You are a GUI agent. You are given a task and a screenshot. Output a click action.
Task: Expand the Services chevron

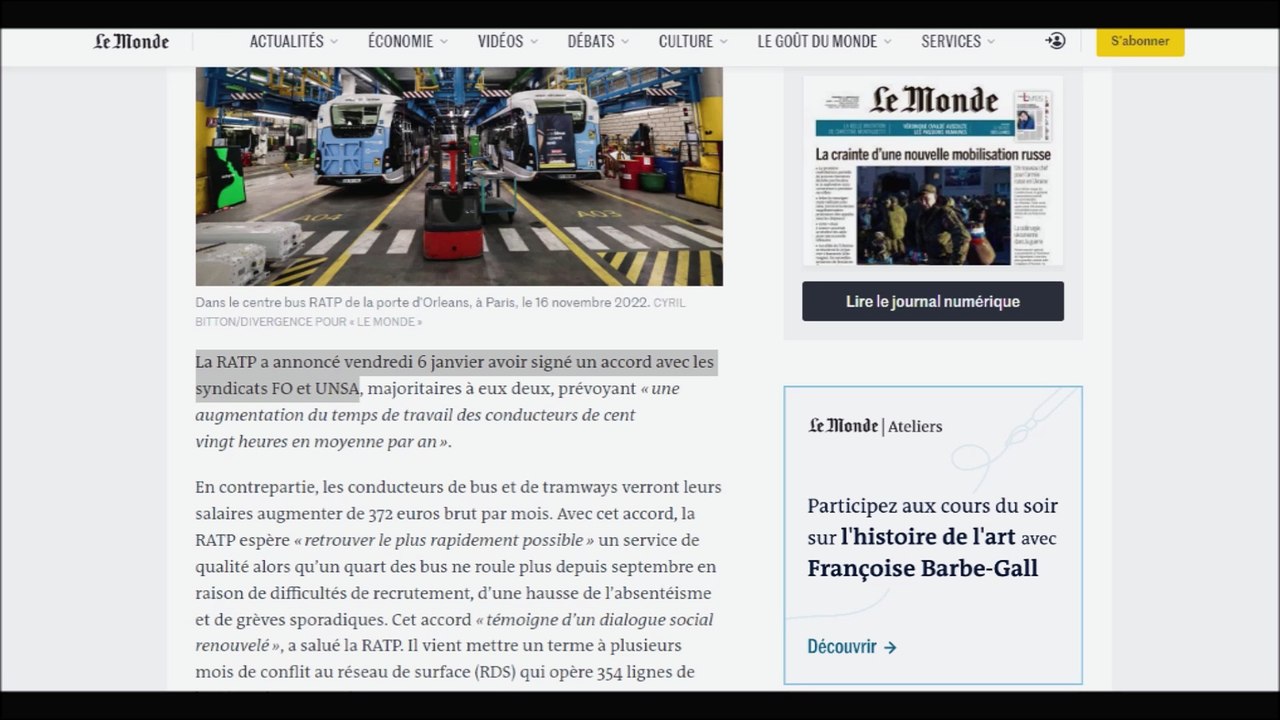tap(991, 42)
